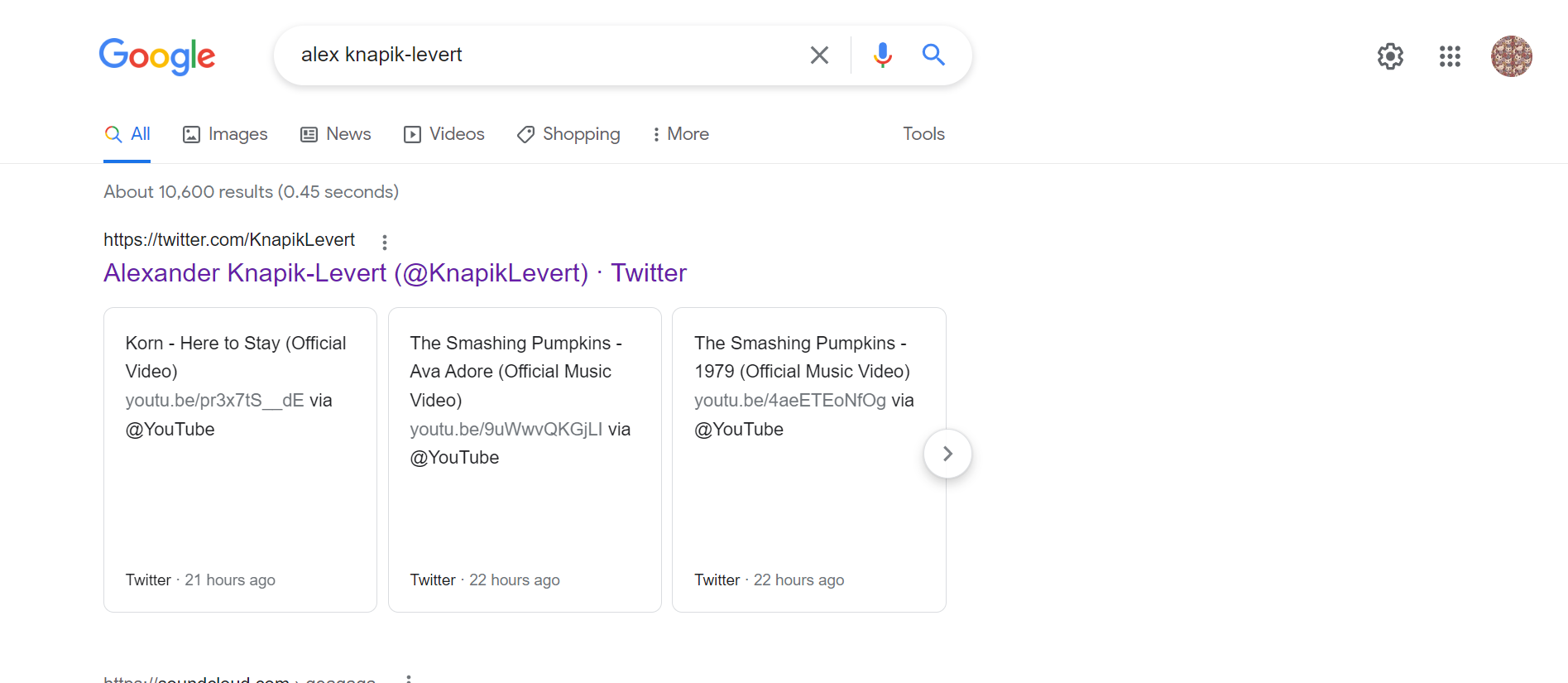The width and height of the screenshot is (1568, 683).
Task: Open Settings gear icon
Action: tap(1390, 56)
